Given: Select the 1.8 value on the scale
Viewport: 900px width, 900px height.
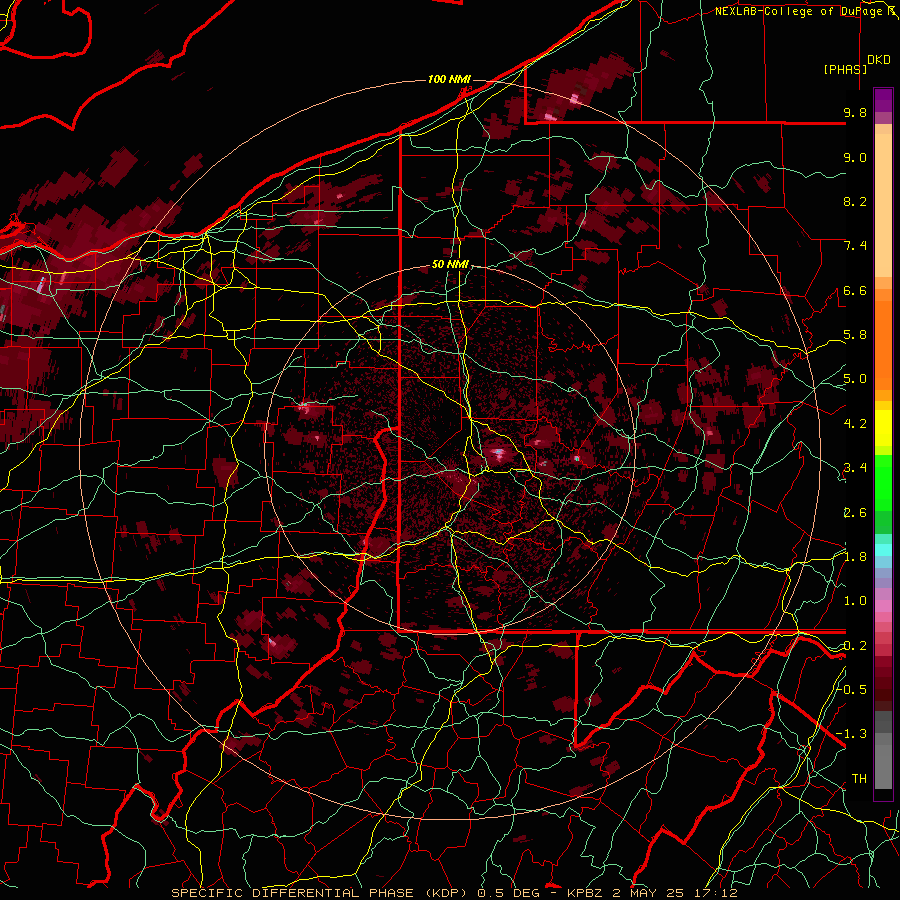Looking at the screenshot, I should click(855, 557).
